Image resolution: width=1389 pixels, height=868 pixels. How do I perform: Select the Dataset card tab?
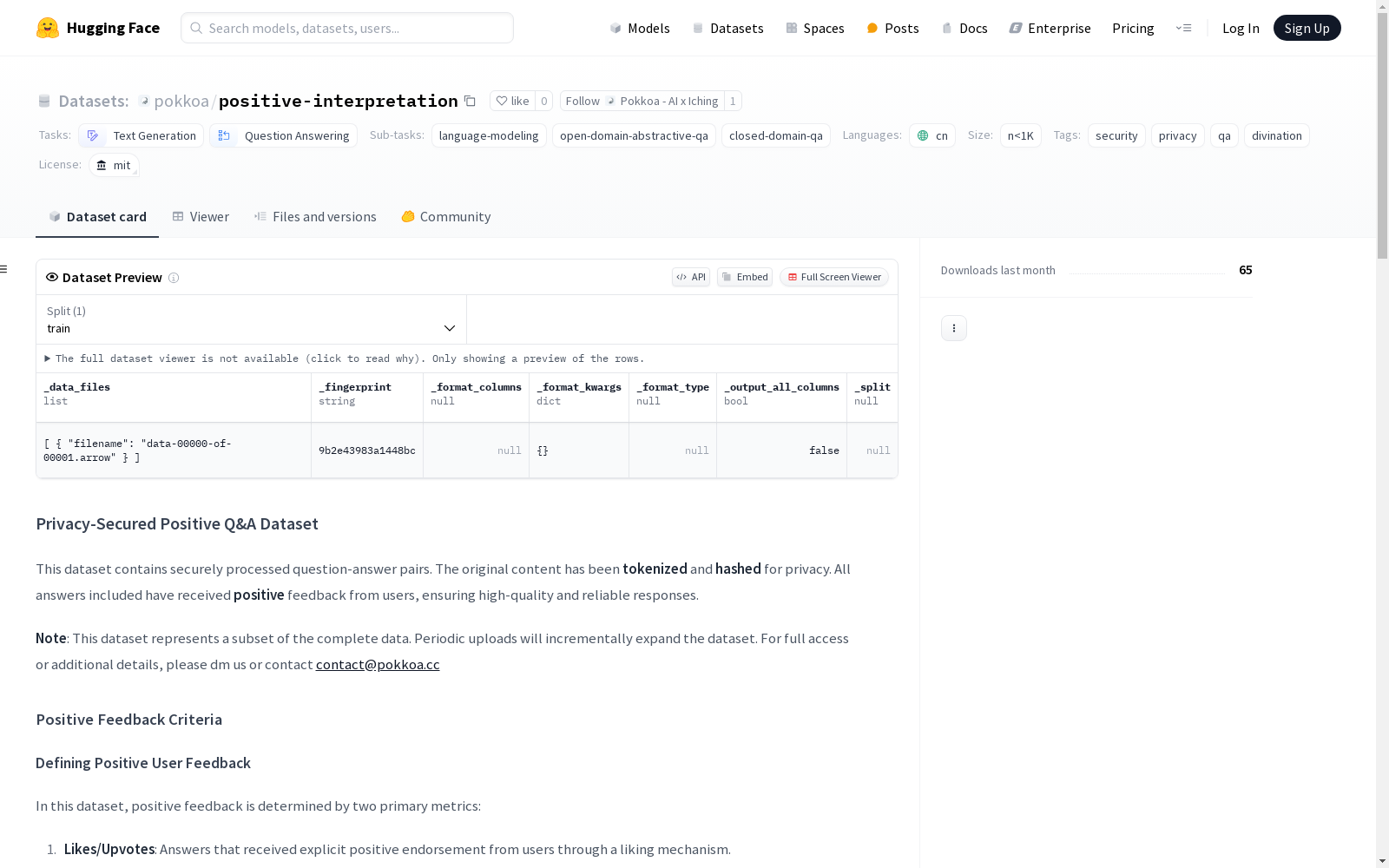pos(97,217)
